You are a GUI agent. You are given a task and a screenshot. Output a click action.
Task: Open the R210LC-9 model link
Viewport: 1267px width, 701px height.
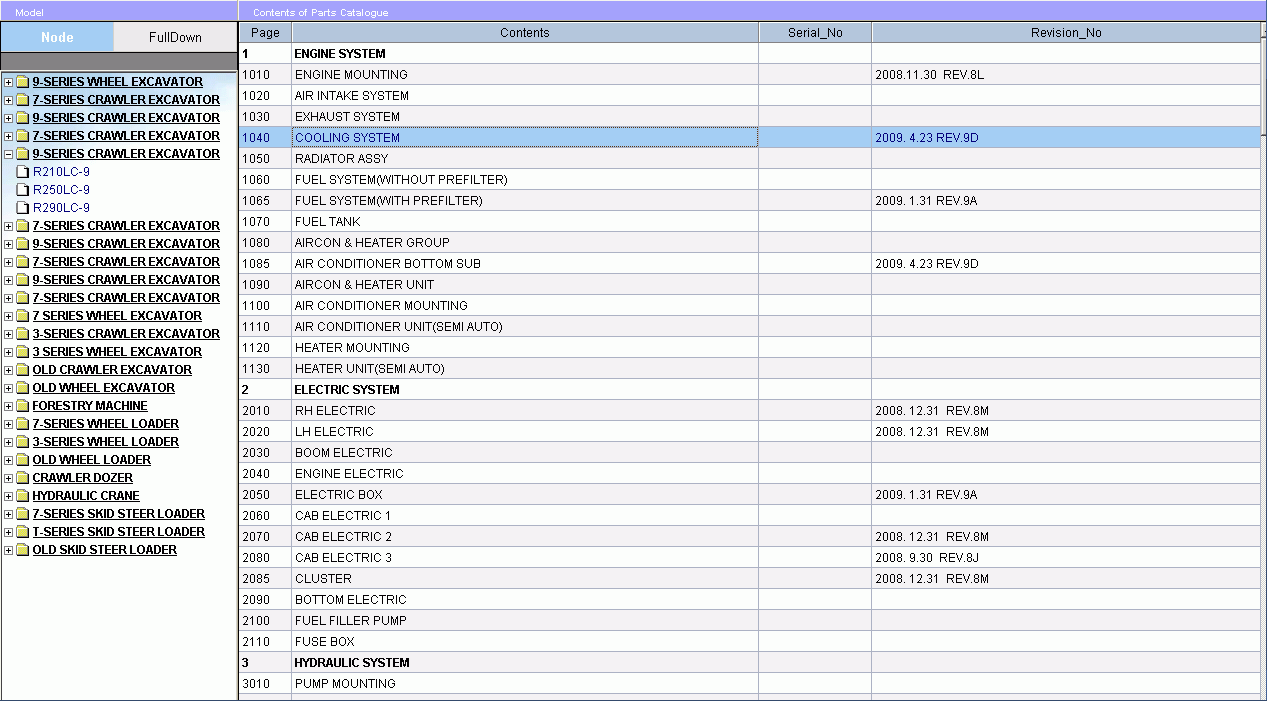[61, 172]
